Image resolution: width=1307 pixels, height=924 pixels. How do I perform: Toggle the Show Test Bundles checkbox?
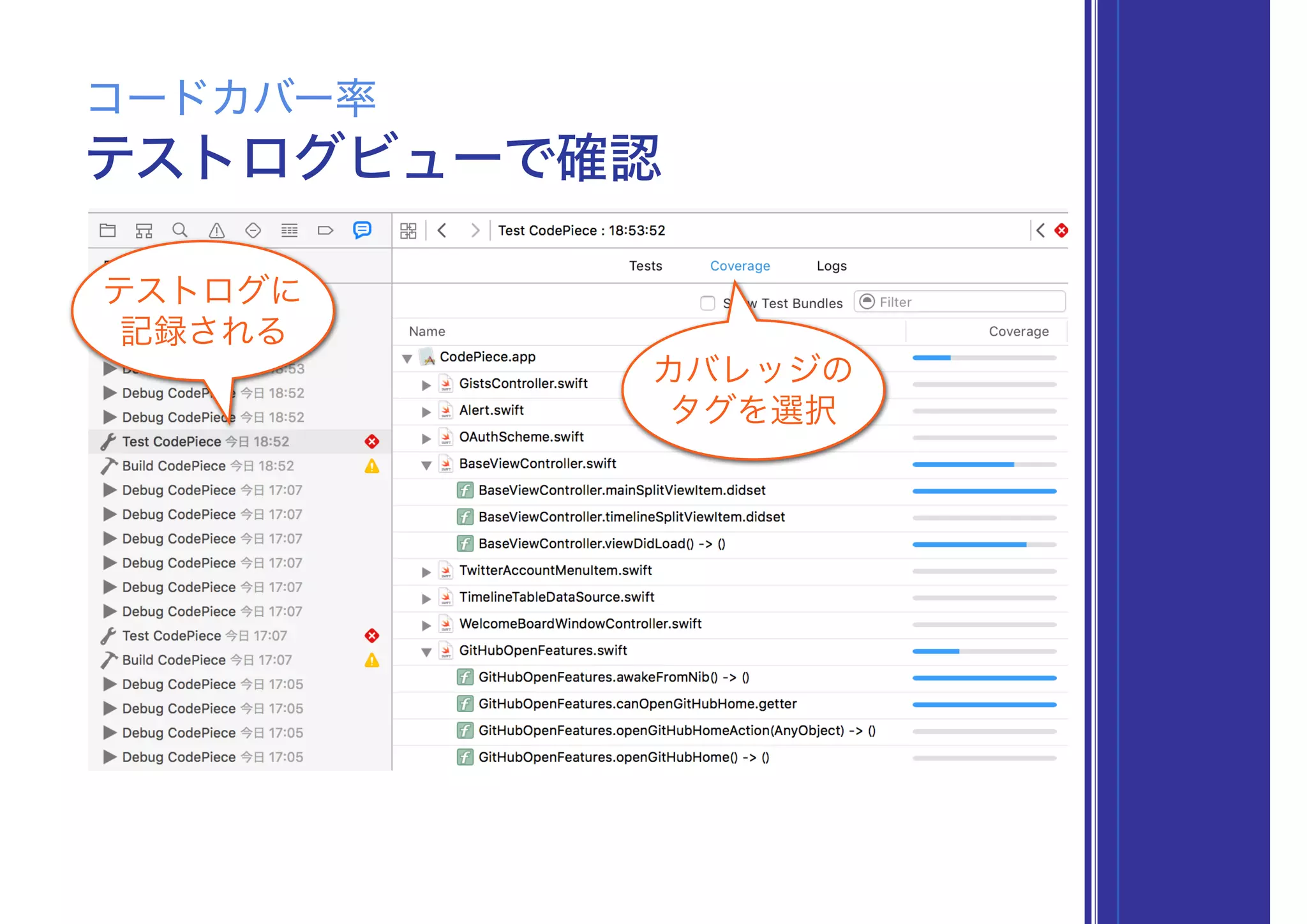click(707, 303)
